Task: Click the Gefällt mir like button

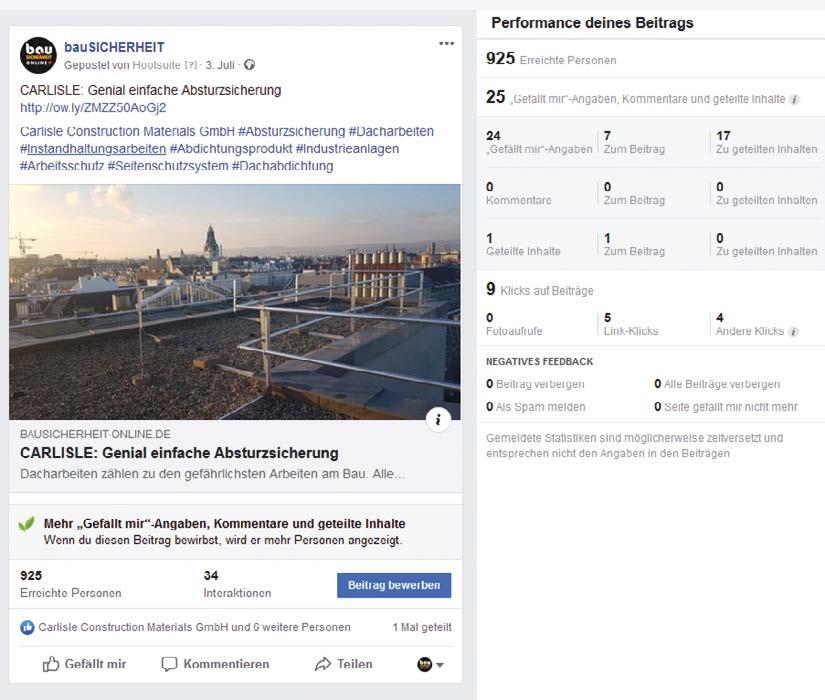Action: (84, 664)
